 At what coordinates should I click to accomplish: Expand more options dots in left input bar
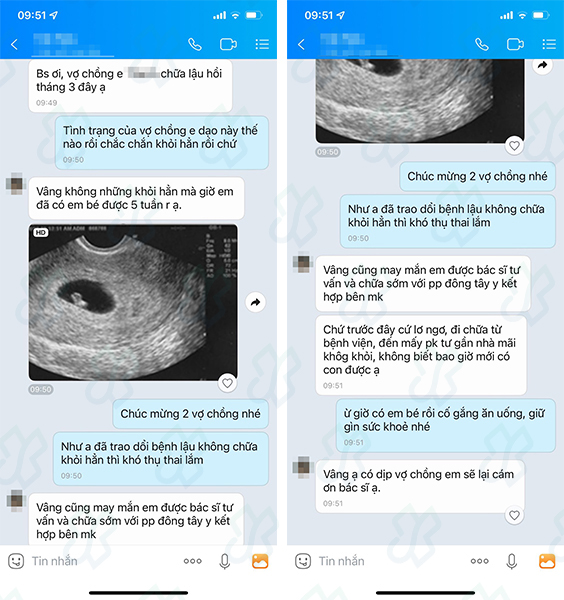click(192, 561)
